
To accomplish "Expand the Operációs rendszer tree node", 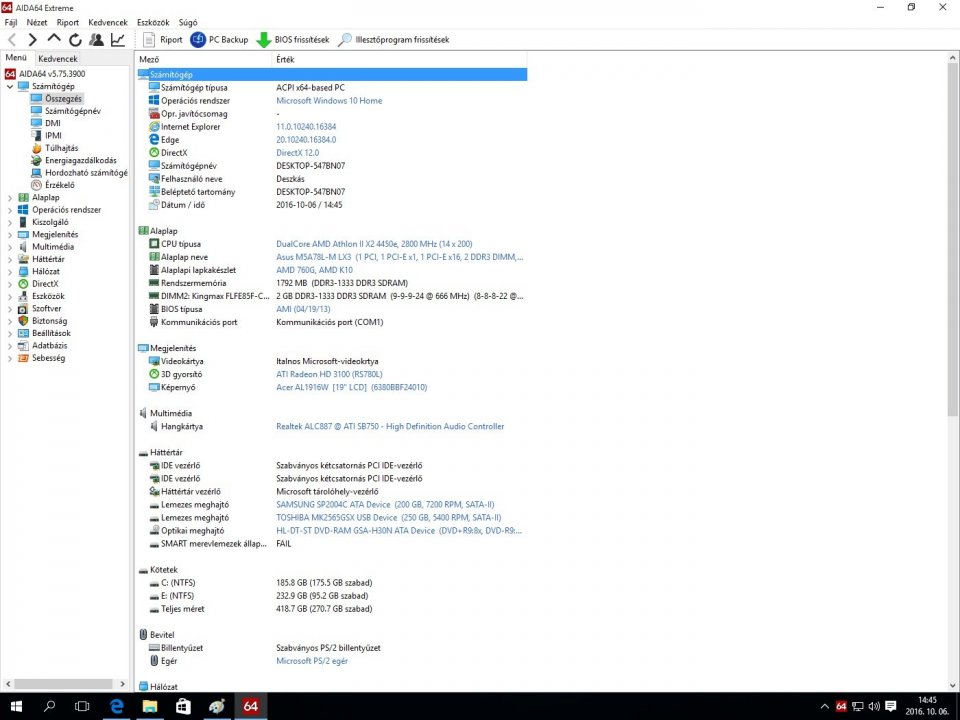I will [x=10, y=210].
